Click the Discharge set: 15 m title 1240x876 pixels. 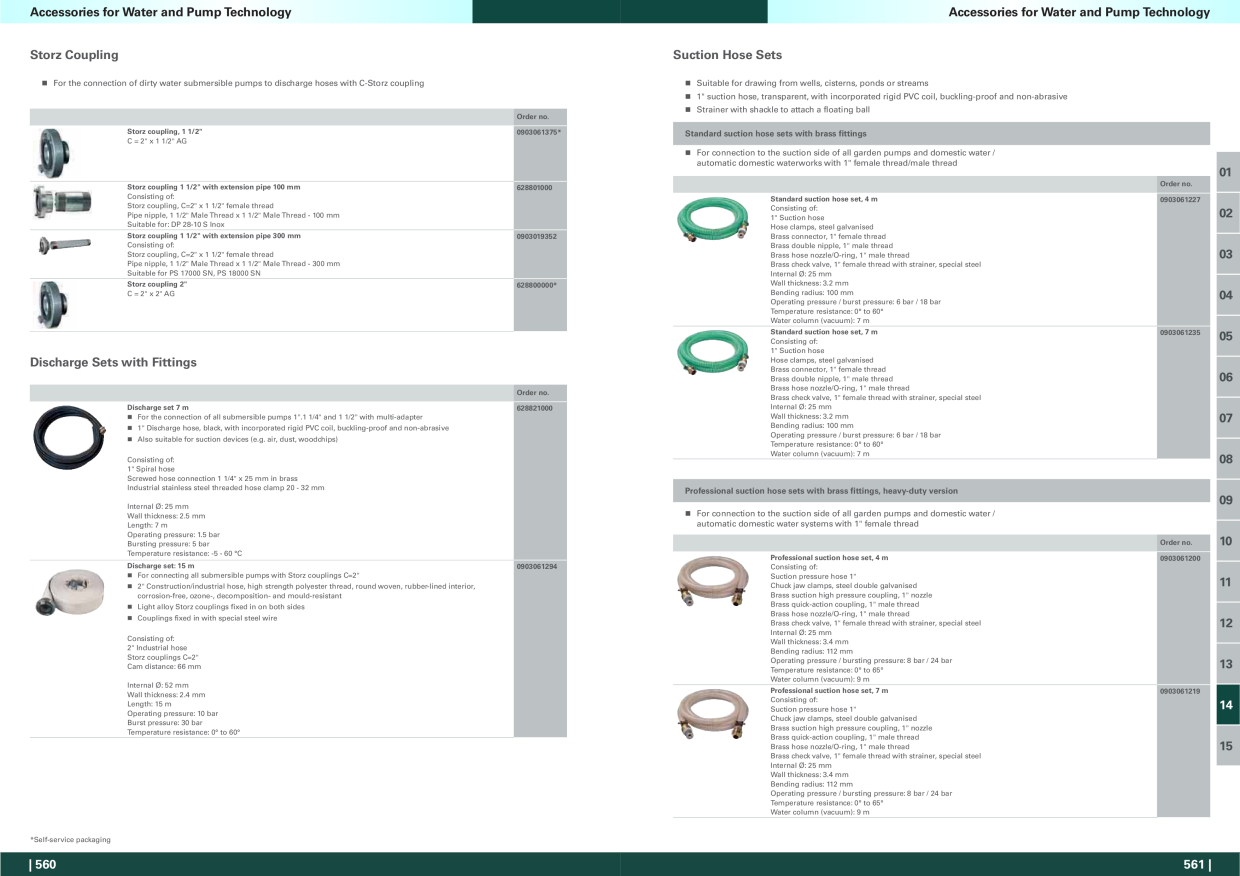pos(161,566)
